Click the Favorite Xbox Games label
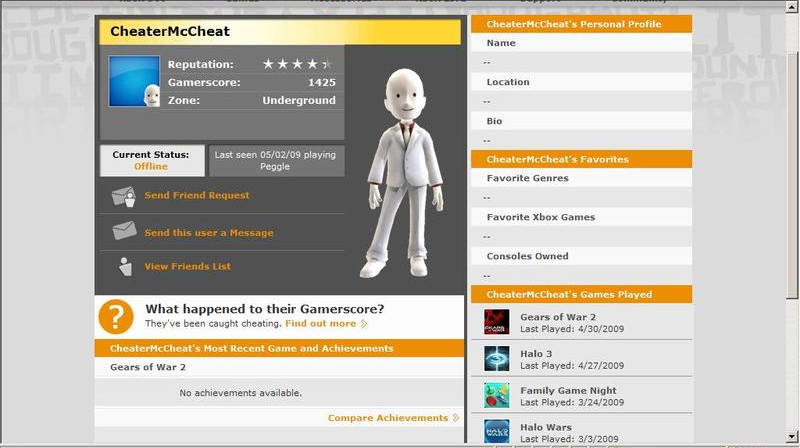800x448 pixels. click(541, 217)
